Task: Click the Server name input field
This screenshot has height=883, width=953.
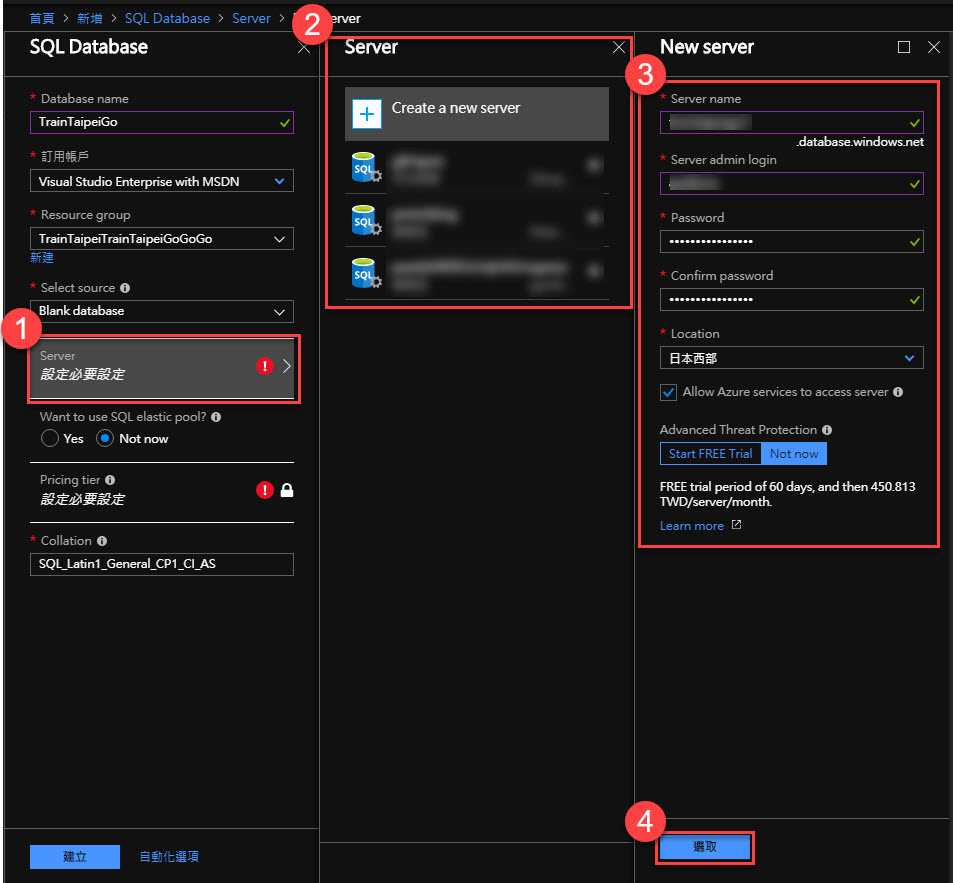Action: pos(791,122)
